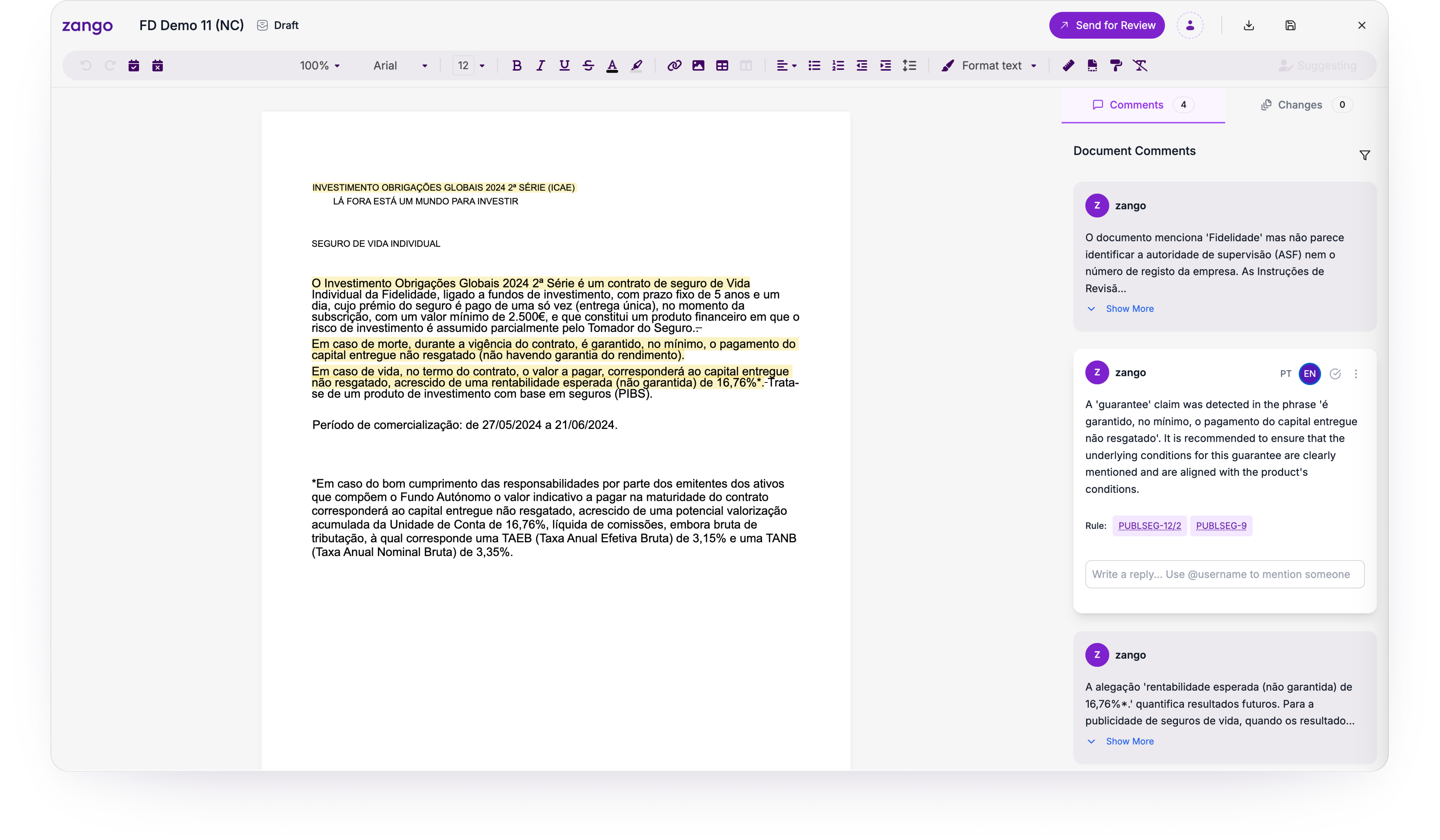Viewport: 1440px width, 840px height.
Task: Close the document editor with X
Action: (x=1362, y=25)
